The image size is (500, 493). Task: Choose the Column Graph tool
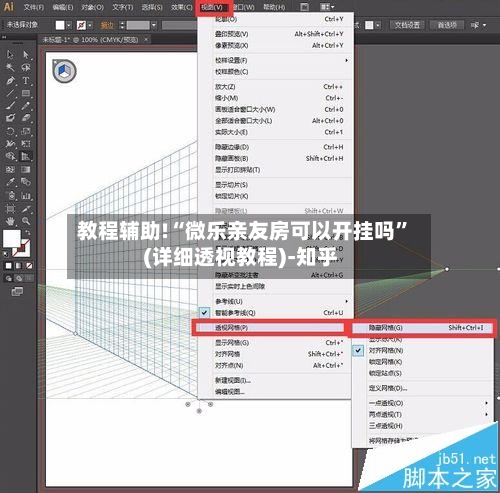pos(26,195)
